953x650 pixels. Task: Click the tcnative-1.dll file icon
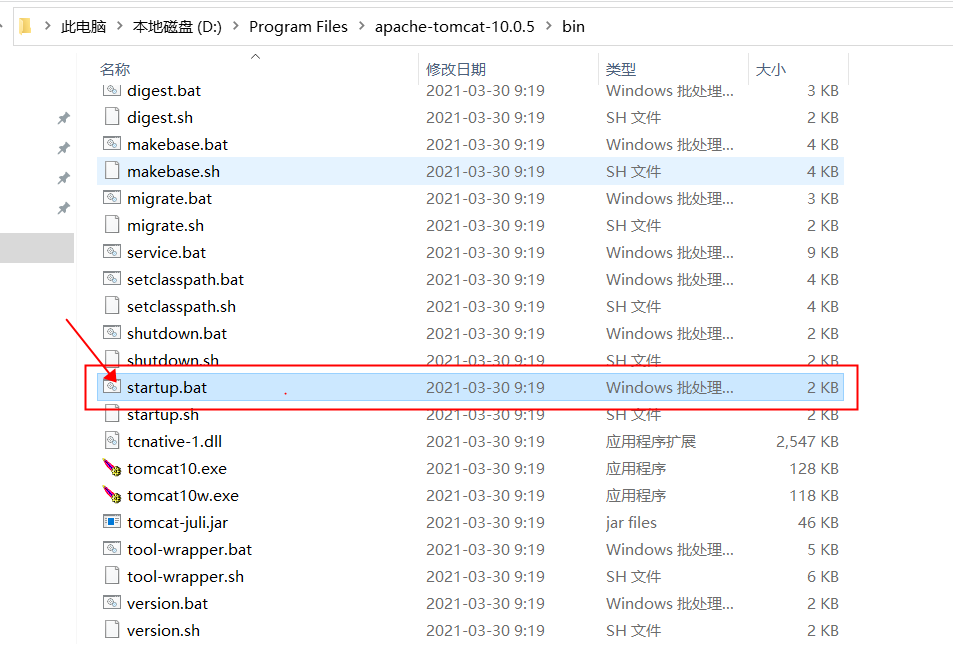(x=112, y=441)
